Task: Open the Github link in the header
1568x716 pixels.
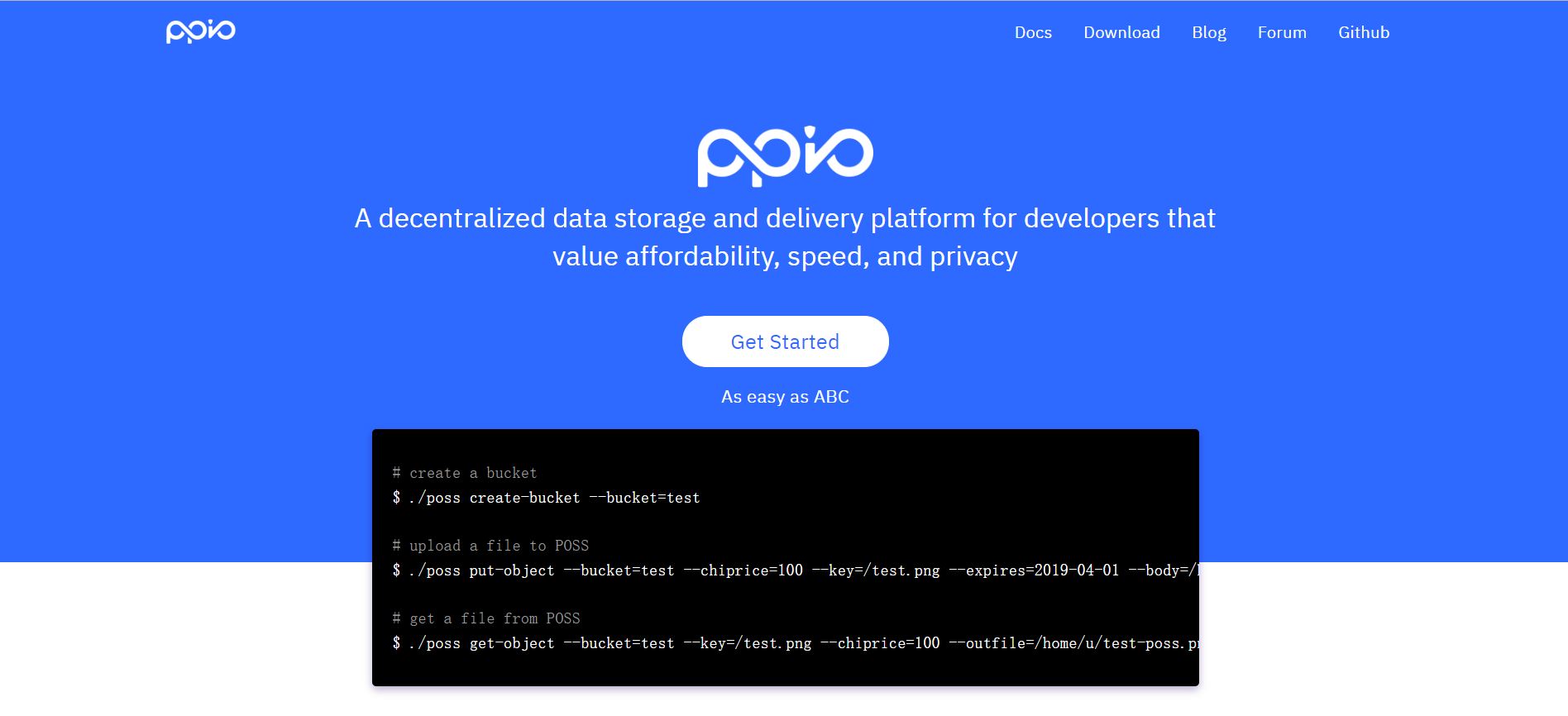Action: 1364,32
